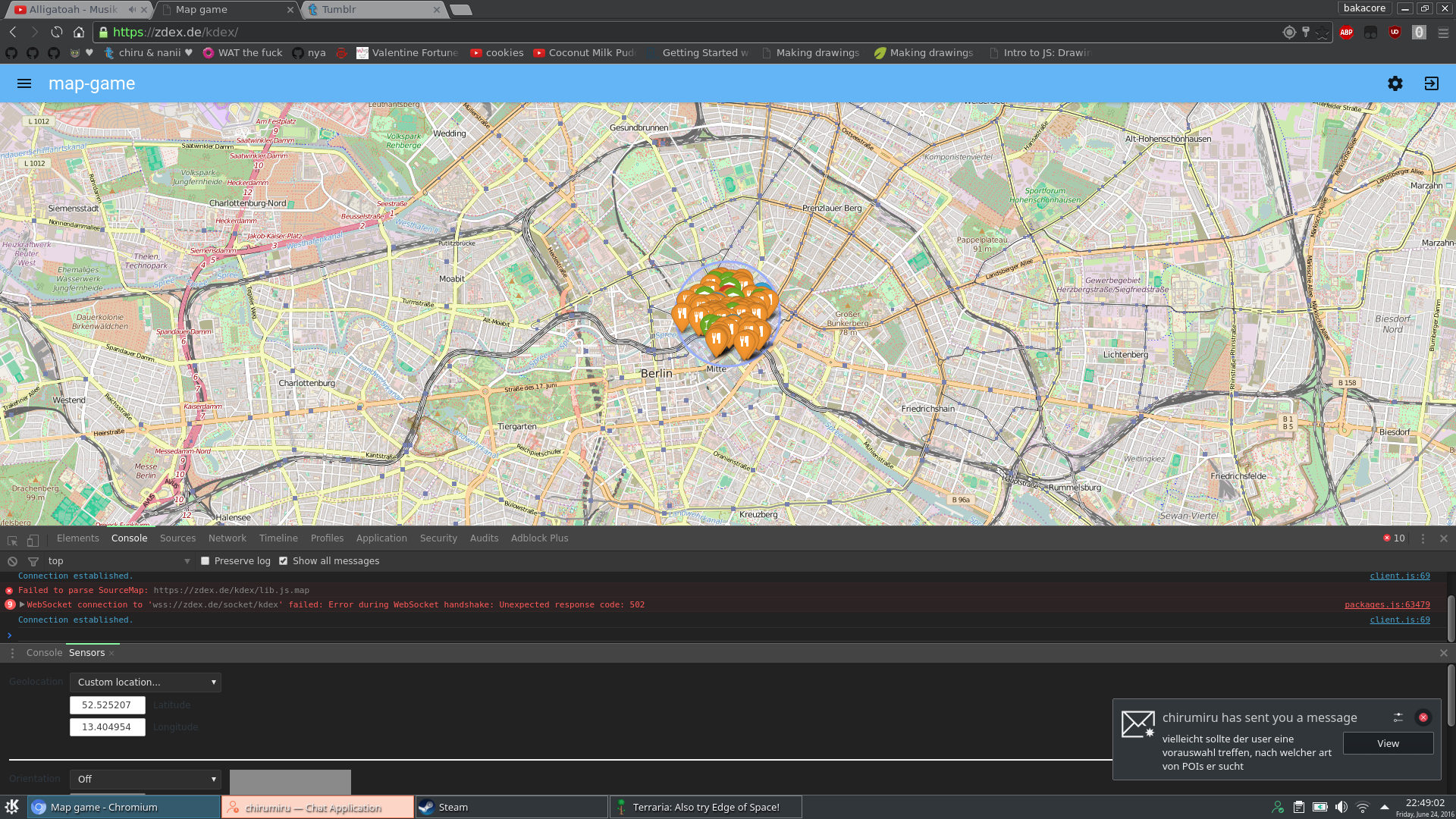Open map-game settings gear
1456x819 pixels.
pos(1395,83)
